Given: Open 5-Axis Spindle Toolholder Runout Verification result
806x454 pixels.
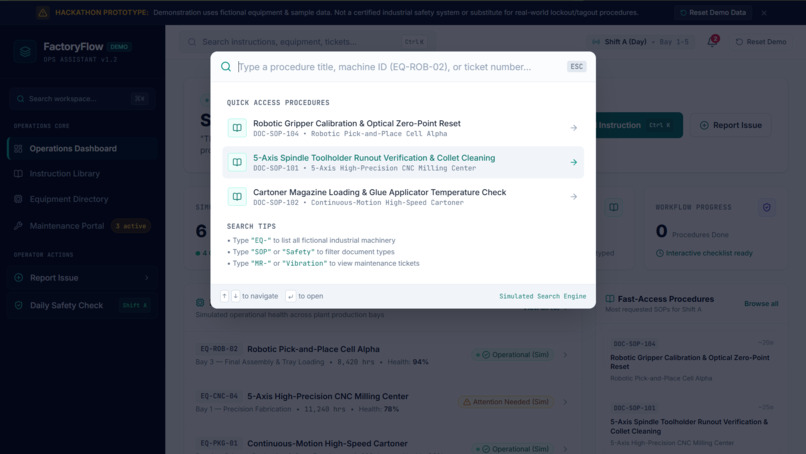Looking at the screenshot, I should [403, 162].
